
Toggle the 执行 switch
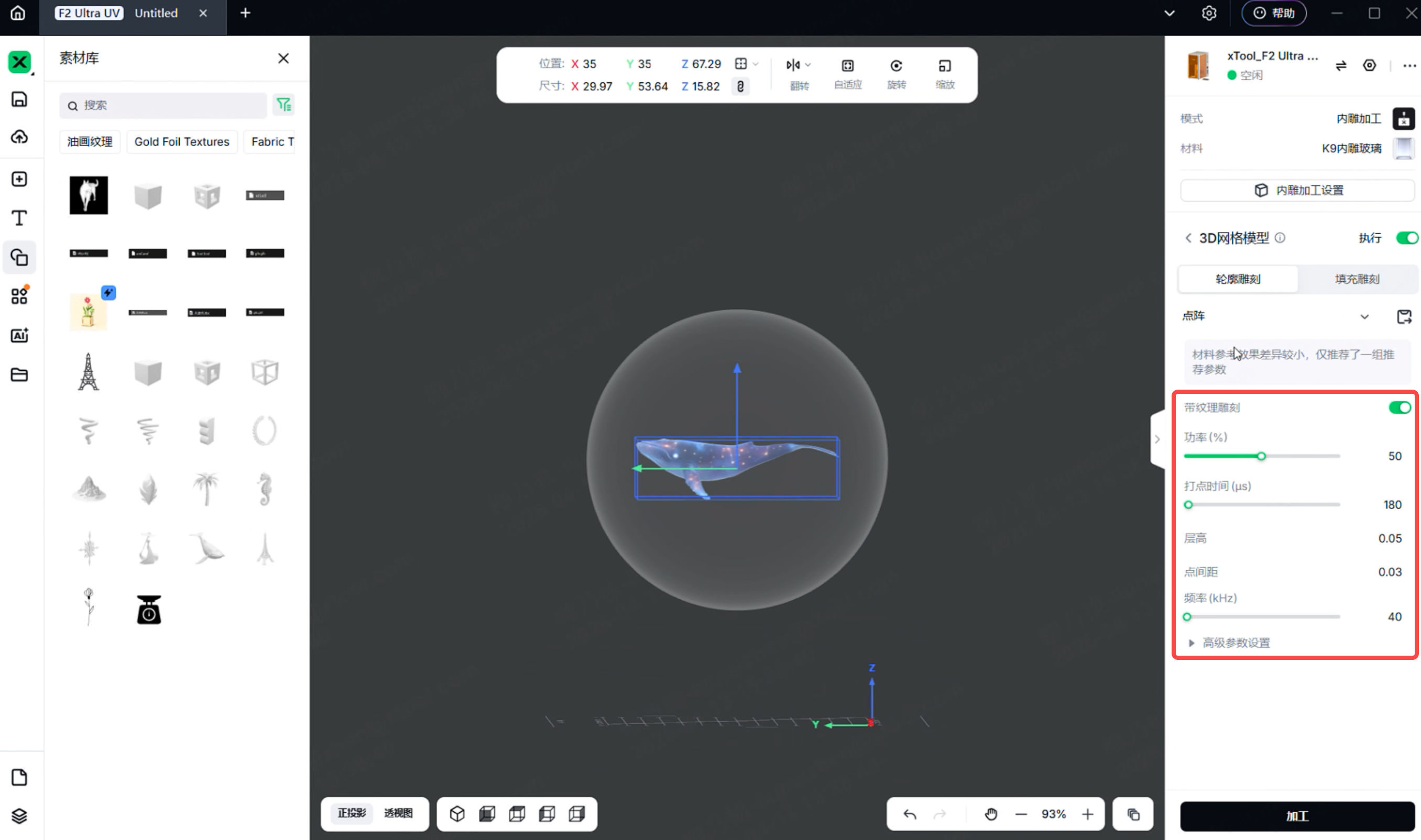1407,238
